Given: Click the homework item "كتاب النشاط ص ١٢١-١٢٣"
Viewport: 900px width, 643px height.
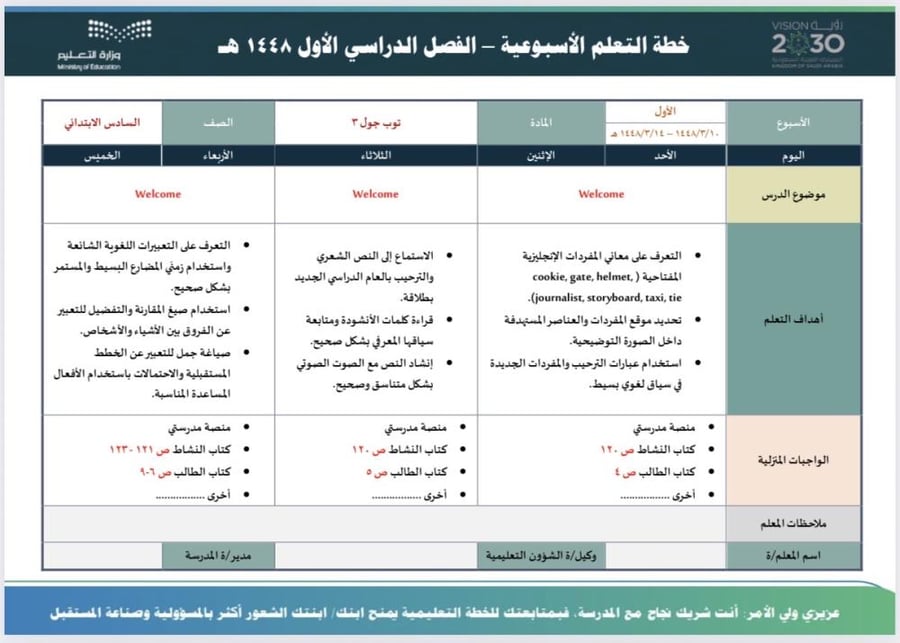Looking at the screenshot, I should click(170, 450).
